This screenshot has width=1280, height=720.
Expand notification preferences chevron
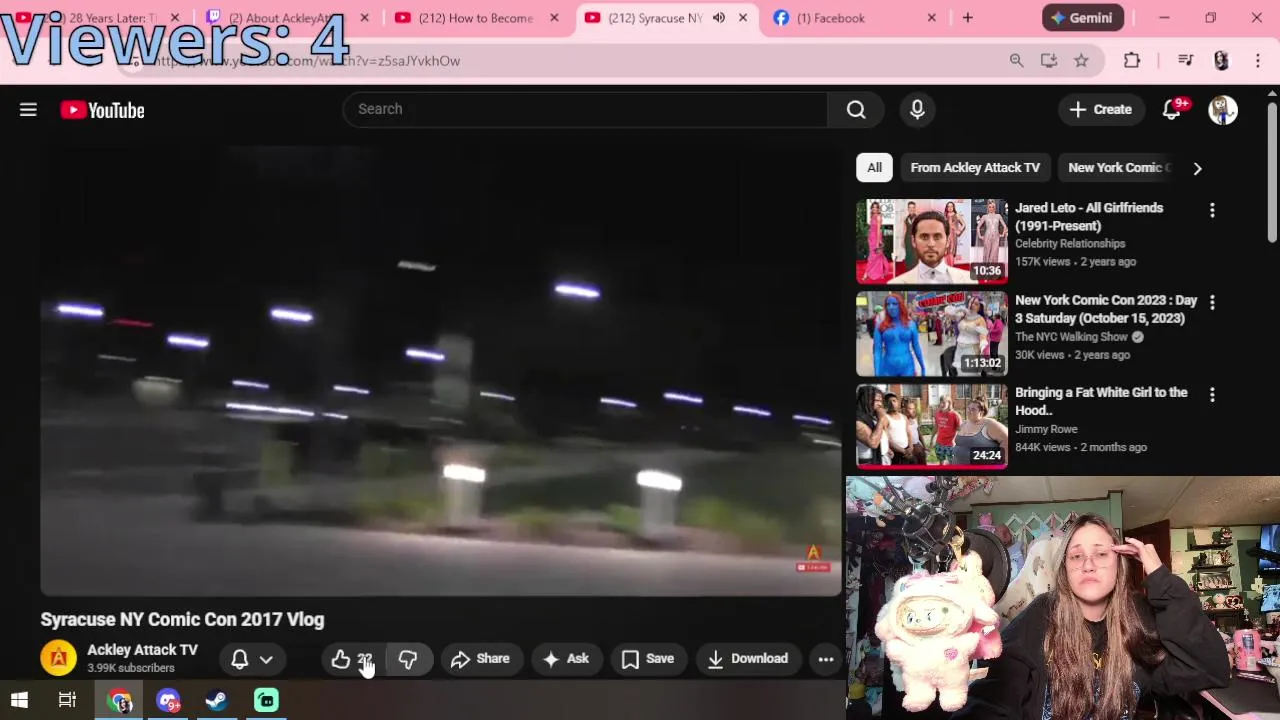tap(266, 659)
